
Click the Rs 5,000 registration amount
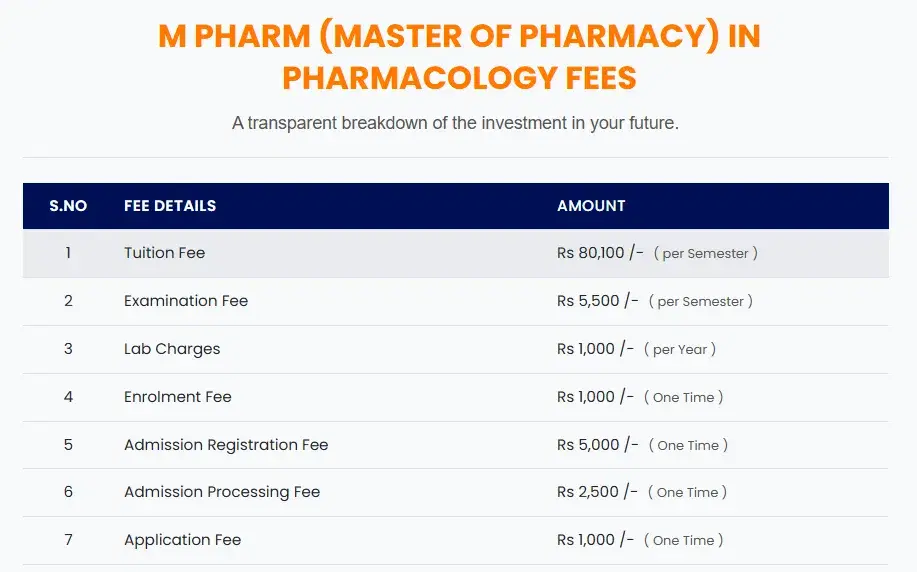pyautogui.click(x=598, y=445)
